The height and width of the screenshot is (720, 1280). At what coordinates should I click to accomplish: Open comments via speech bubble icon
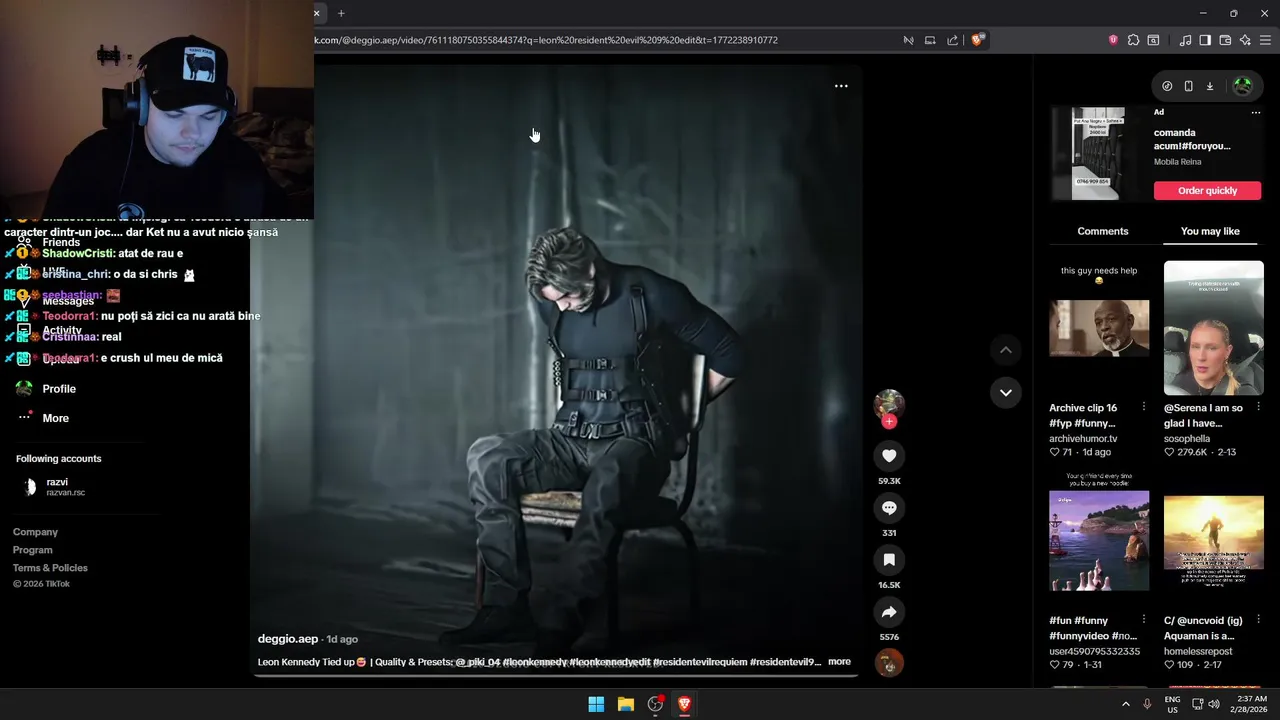(889, 508)
